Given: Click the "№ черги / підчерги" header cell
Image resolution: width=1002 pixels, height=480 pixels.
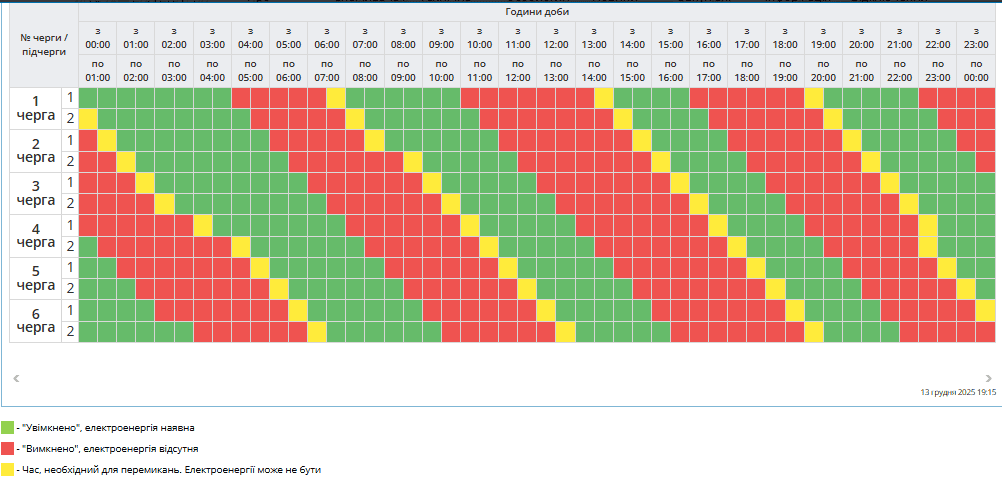Looking at the screenshot, I should (x=44, y=45).
